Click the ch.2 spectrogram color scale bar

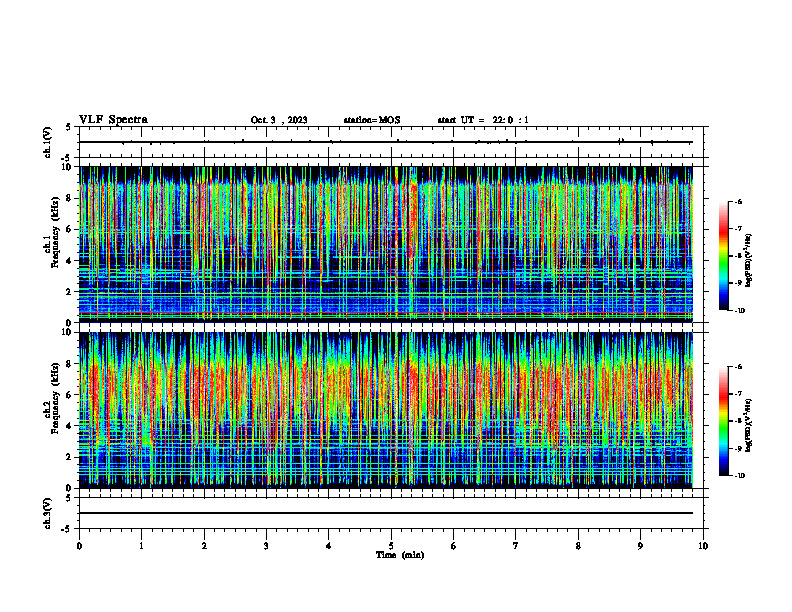pos(724,421)
